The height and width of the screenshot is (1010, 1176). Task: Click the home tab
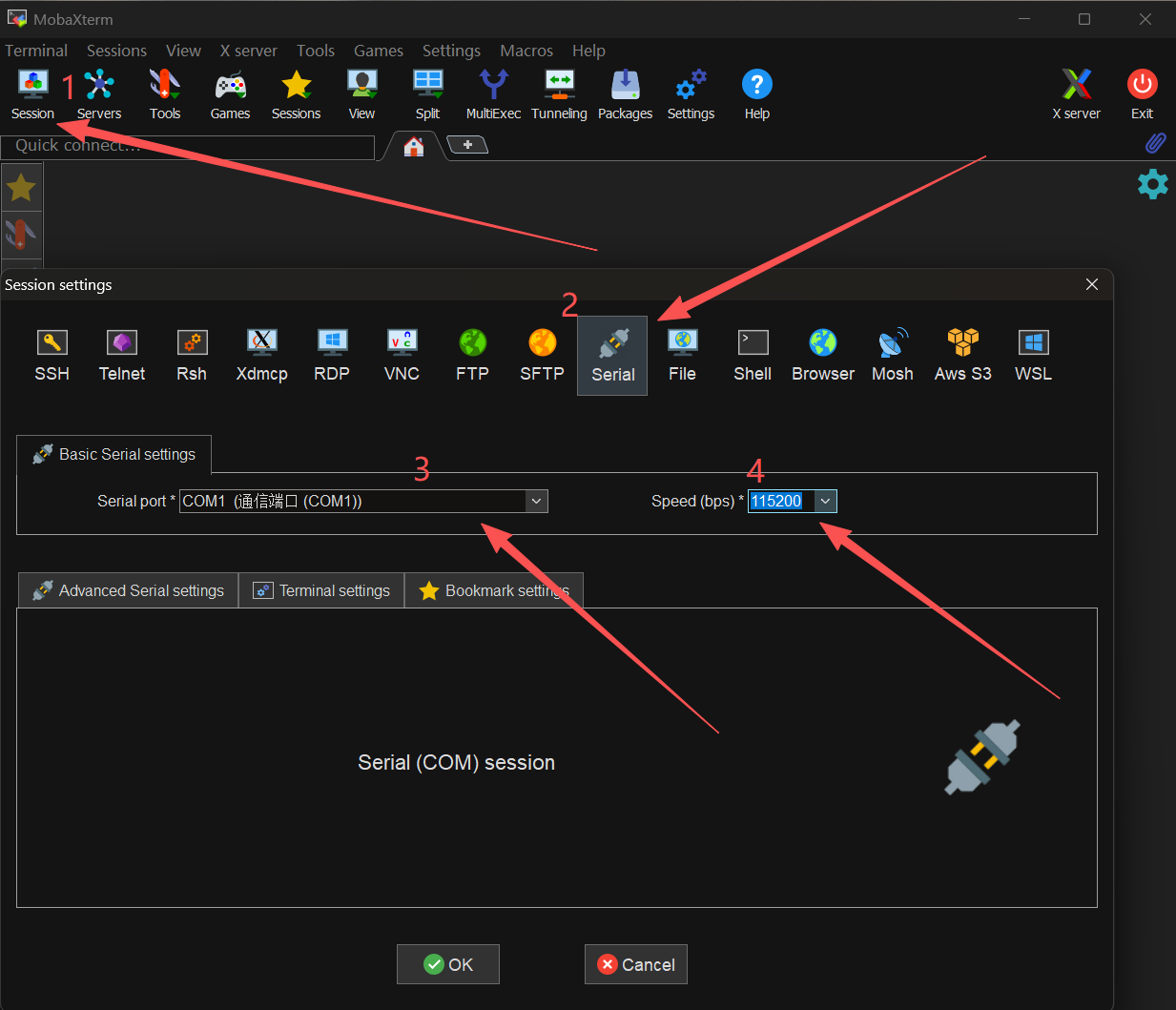pos(413,146)
